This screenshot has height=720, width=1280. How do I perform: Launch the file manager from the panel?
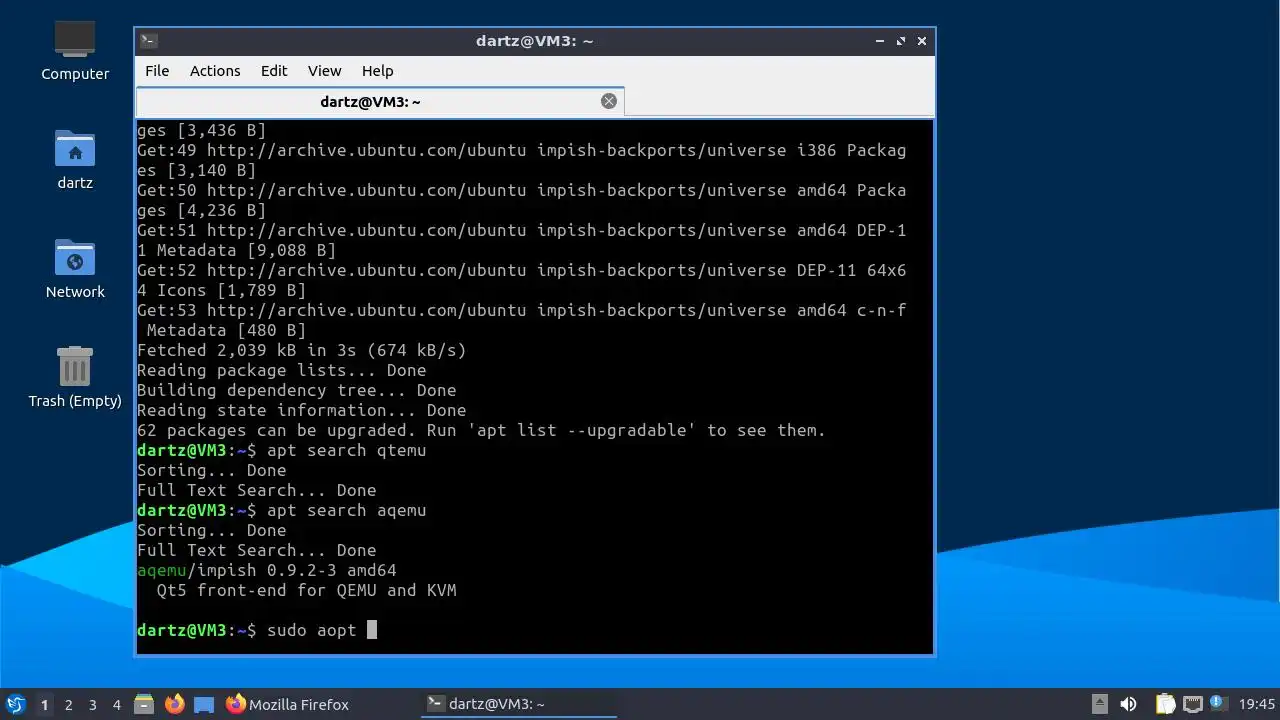[144, 704]
